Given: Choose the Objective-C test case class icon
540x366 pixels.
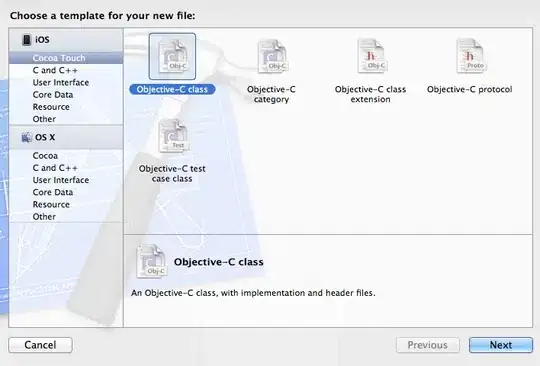Looking at the screenshot, I should coord(173,136).
